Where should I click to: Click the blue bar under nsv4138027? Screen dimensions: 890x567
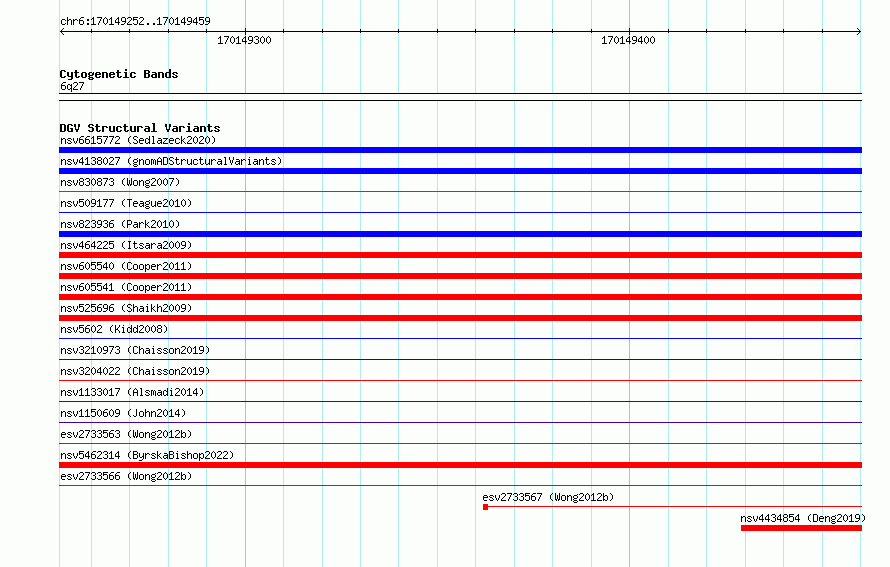(460, 171)
